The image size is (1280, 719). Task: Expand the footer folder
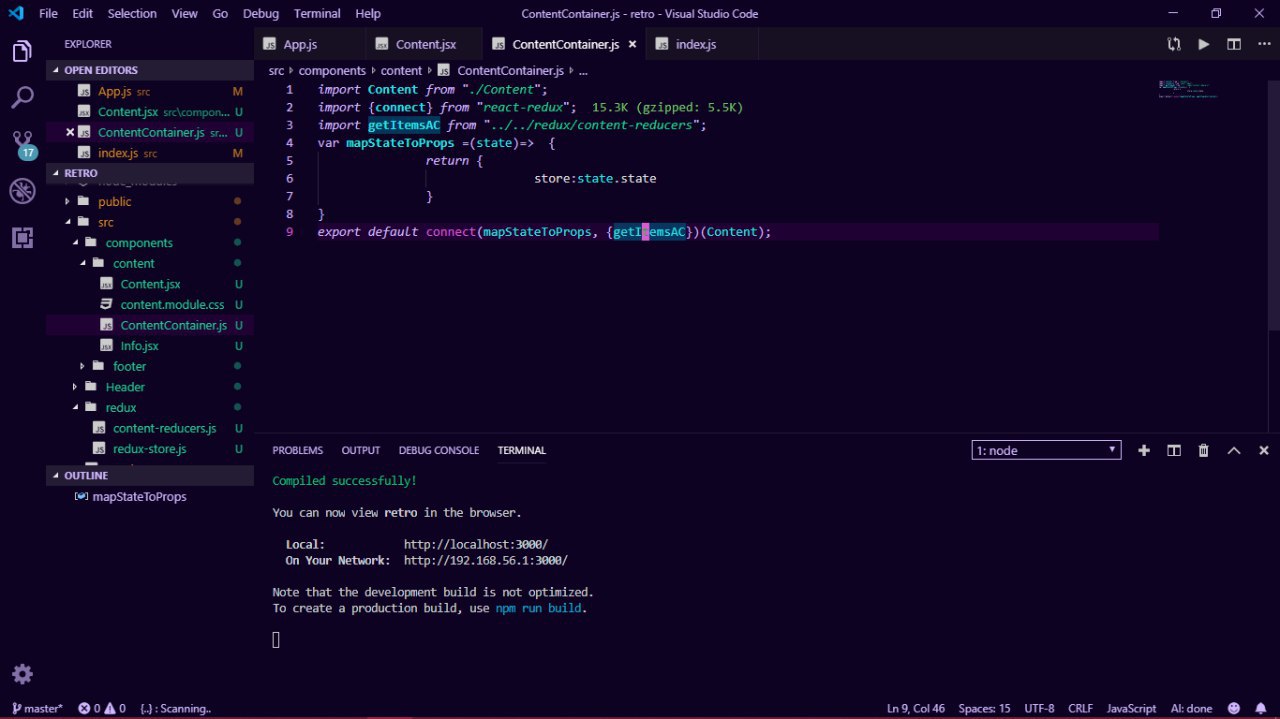pos(129,366)
